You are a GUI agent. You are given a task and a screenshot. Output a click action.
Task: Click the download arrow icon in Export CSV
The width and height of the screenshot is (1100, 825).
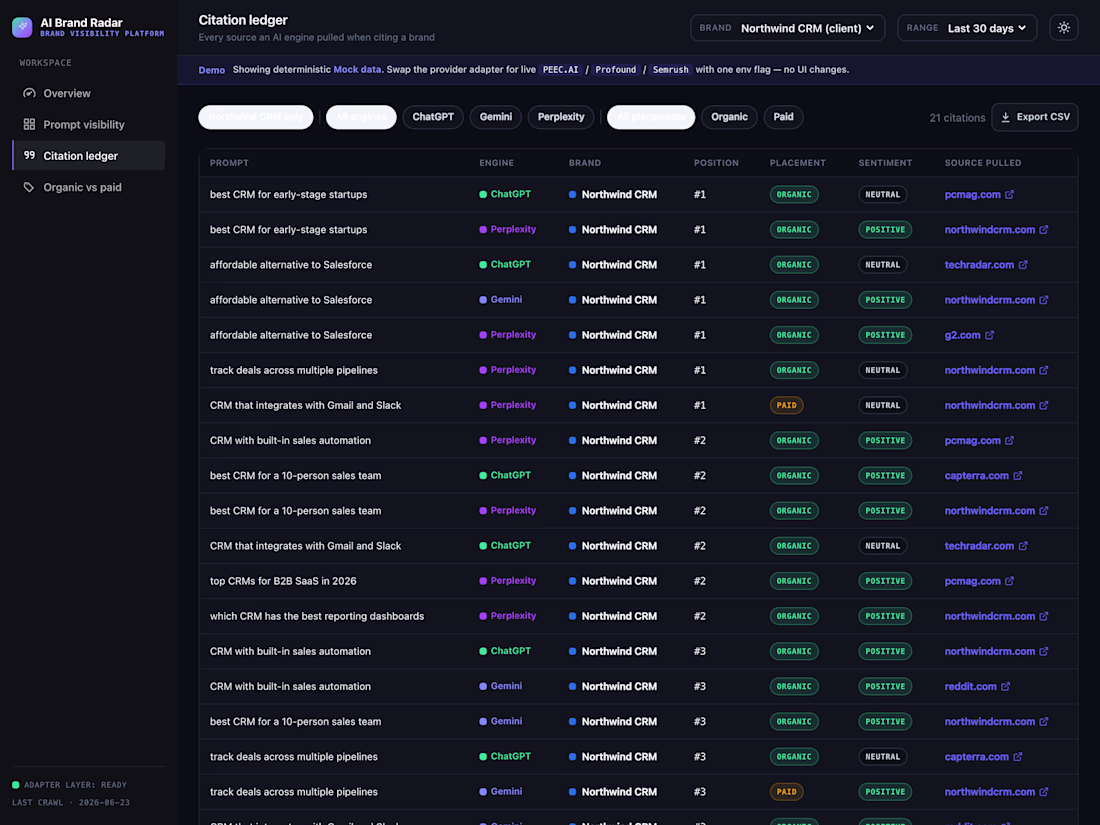[x=1005, y=117]
